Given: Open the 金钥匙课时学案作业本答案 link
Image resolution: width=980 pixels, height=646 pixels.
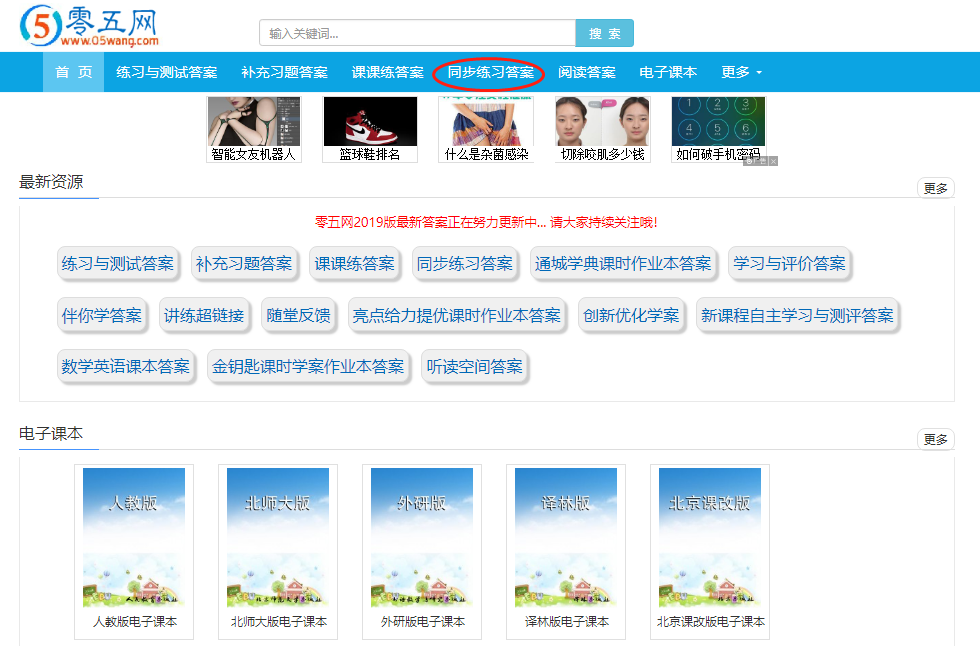Looking at the screenshot, I should click(x=308, y=367).
